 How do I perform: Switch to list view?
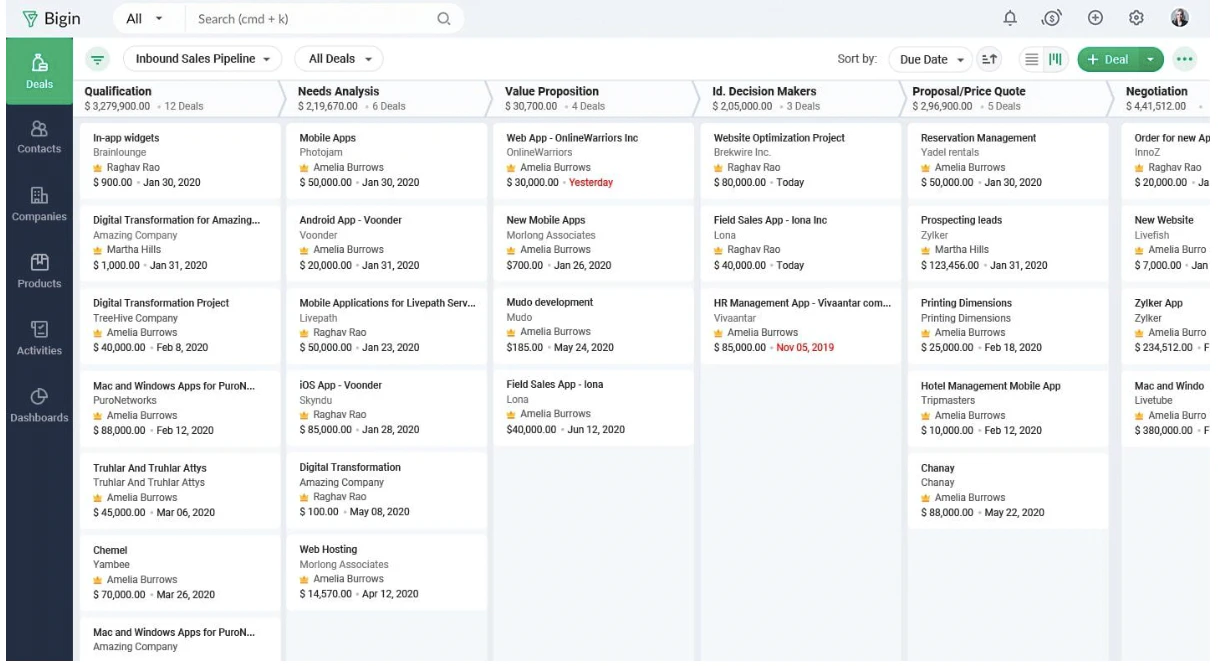pos(1031,59)
